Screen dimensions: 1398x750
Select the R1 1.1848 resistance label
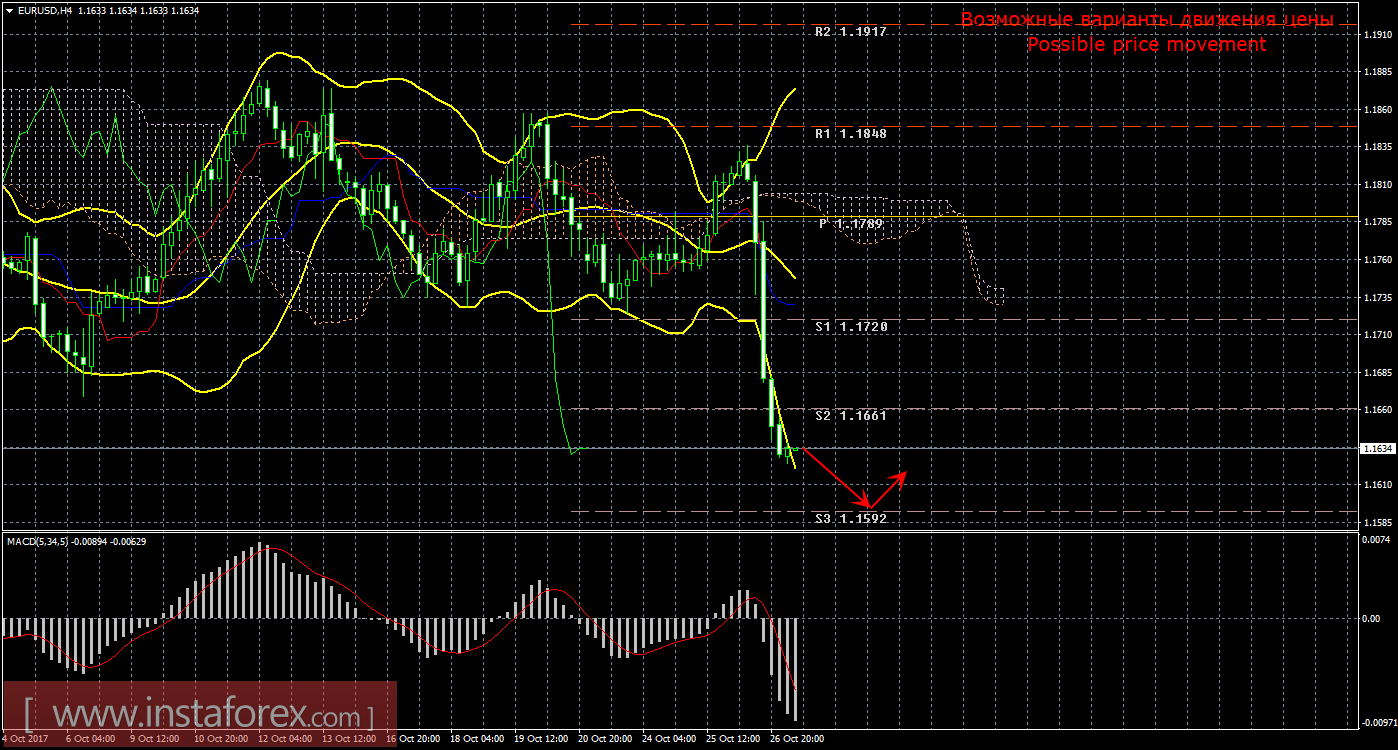850,133
